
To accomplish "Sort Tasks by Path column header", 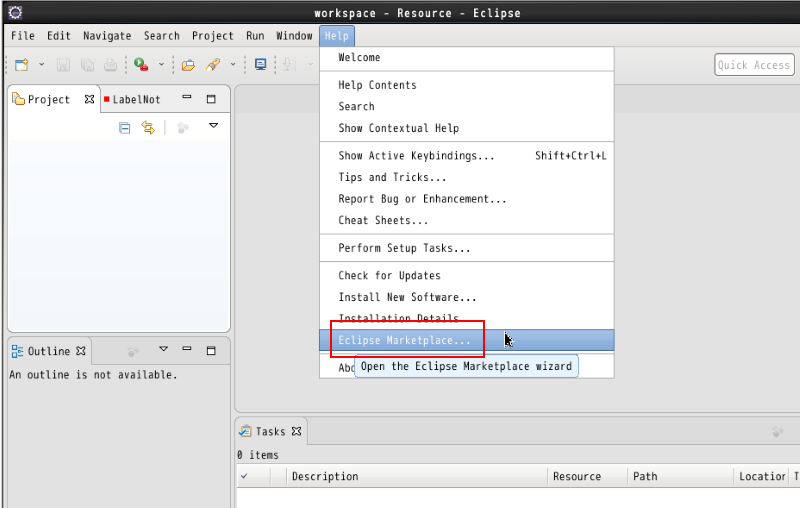I will (x=680, y=476).
